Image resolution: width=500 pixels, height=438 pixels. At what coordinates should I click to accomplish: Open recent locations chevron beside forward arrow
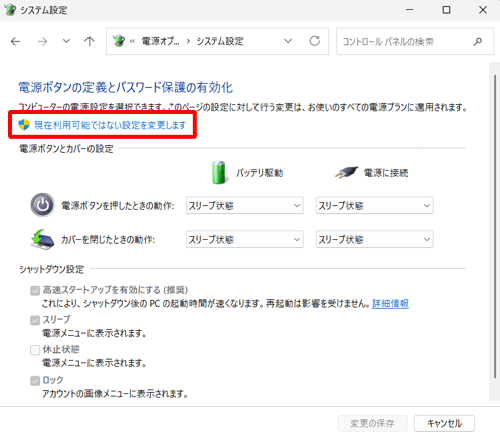pos(66,41)
